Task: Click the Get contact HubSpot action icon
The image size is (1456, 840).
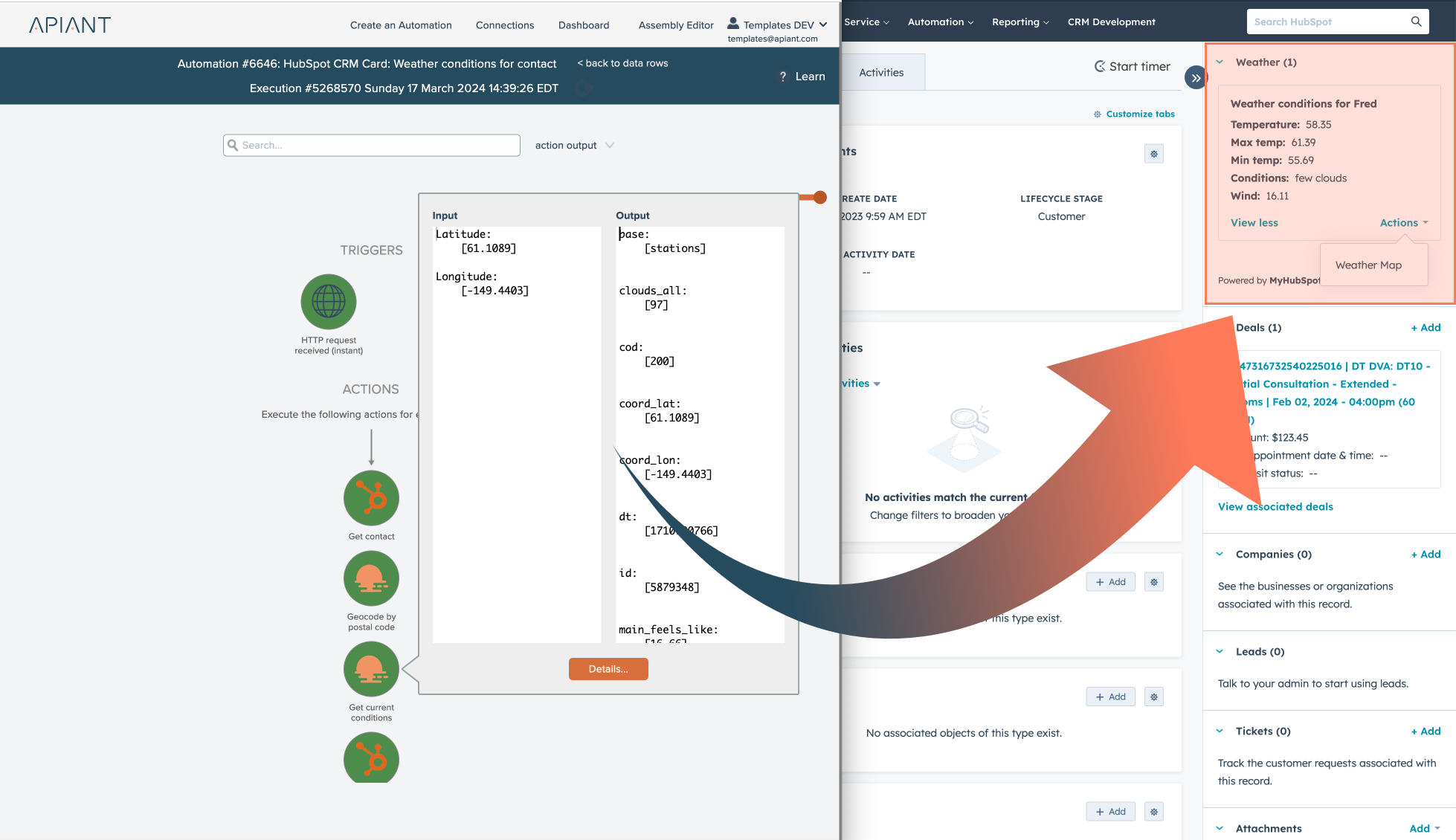Action: [x=371, y=498]
